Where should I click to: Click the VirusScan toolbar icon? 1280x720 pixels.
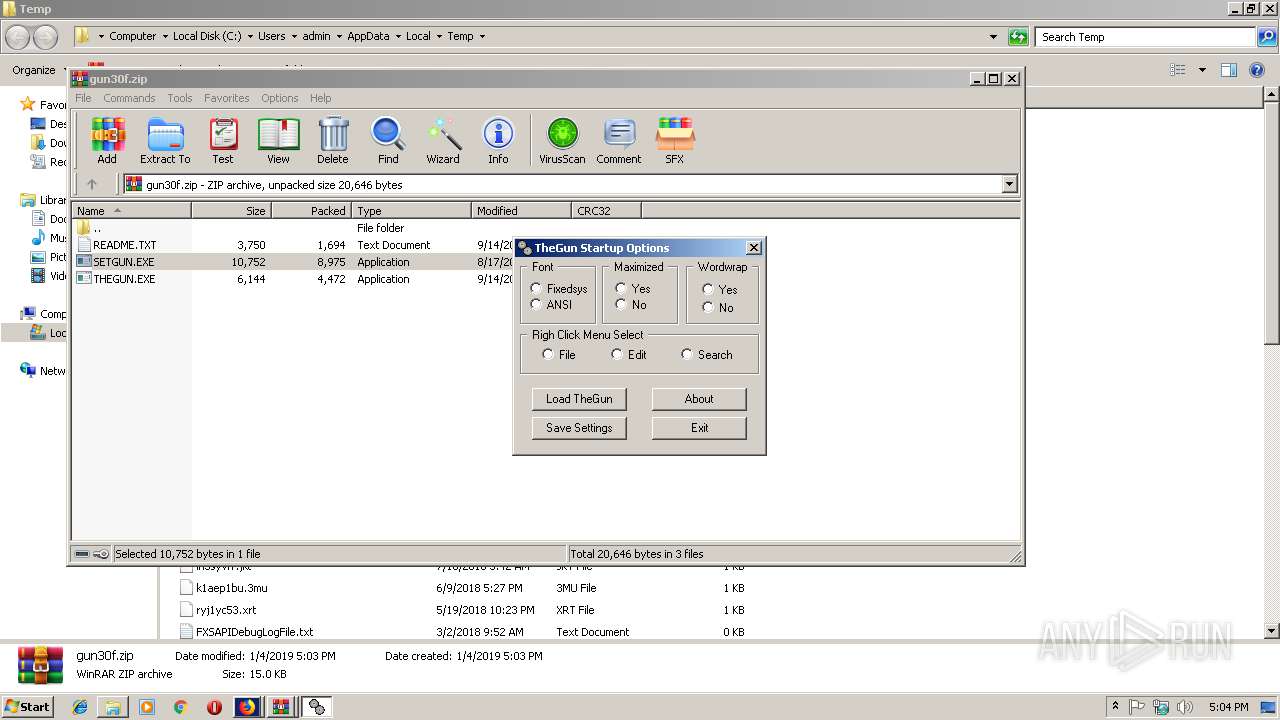coord(562,140)
